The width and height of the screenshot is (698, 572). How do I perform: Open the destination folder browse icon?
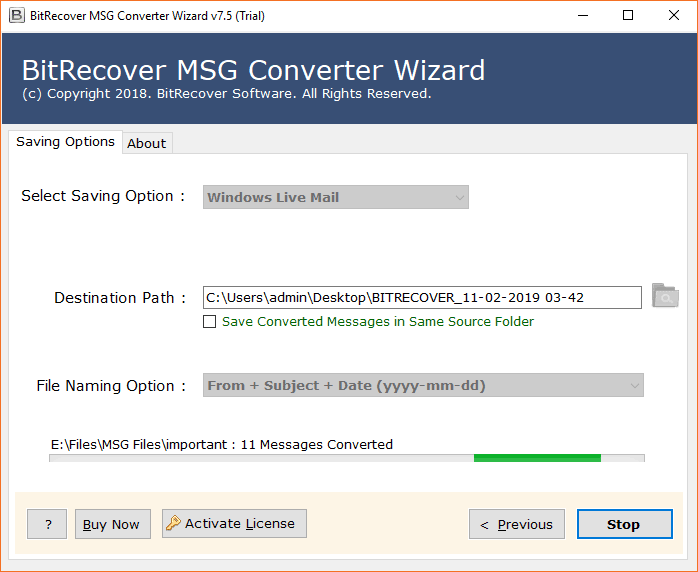click(665, 296)
